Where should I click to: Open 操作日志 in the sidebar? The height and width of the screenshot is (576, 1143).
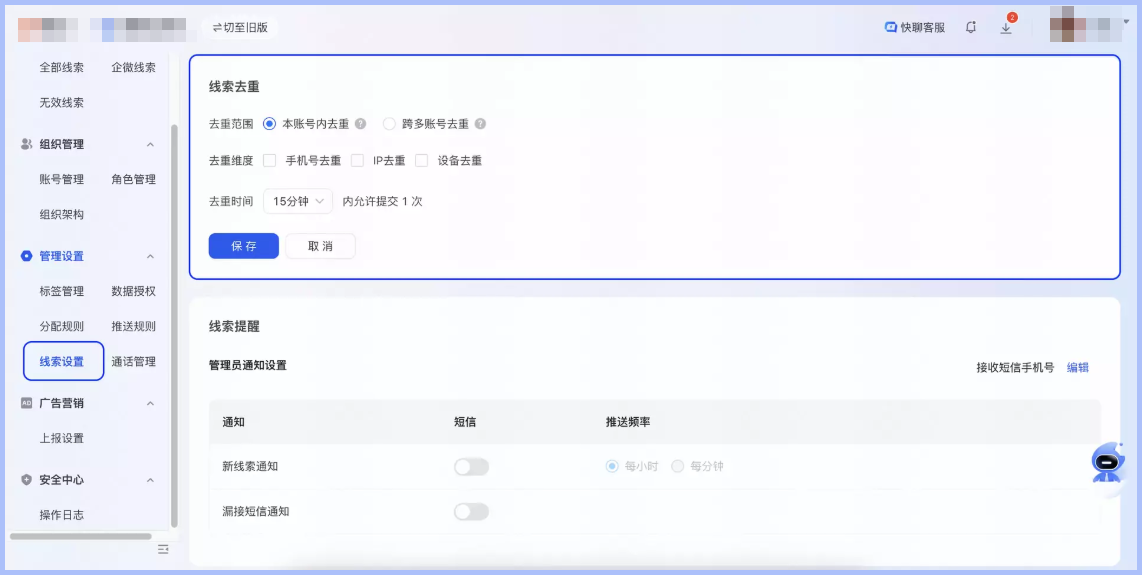click(61, 514)
